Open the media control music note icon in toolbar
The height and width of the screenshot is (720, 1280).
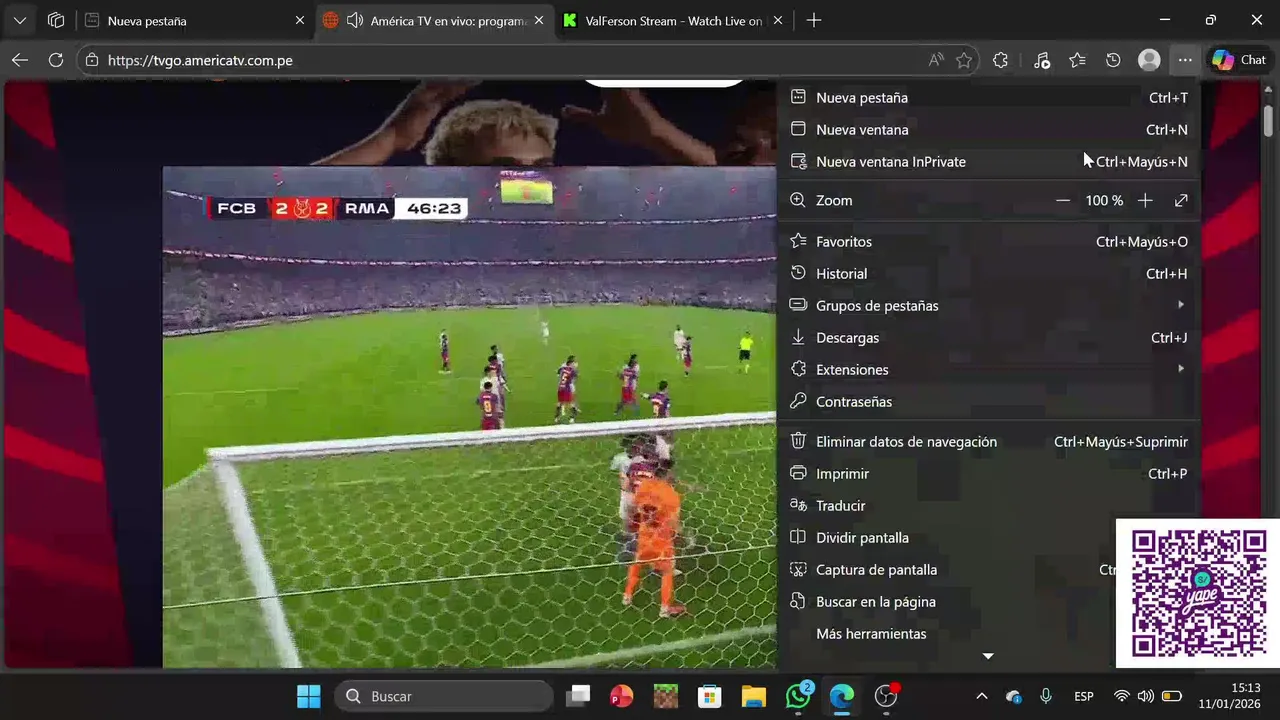(1041, 60)
